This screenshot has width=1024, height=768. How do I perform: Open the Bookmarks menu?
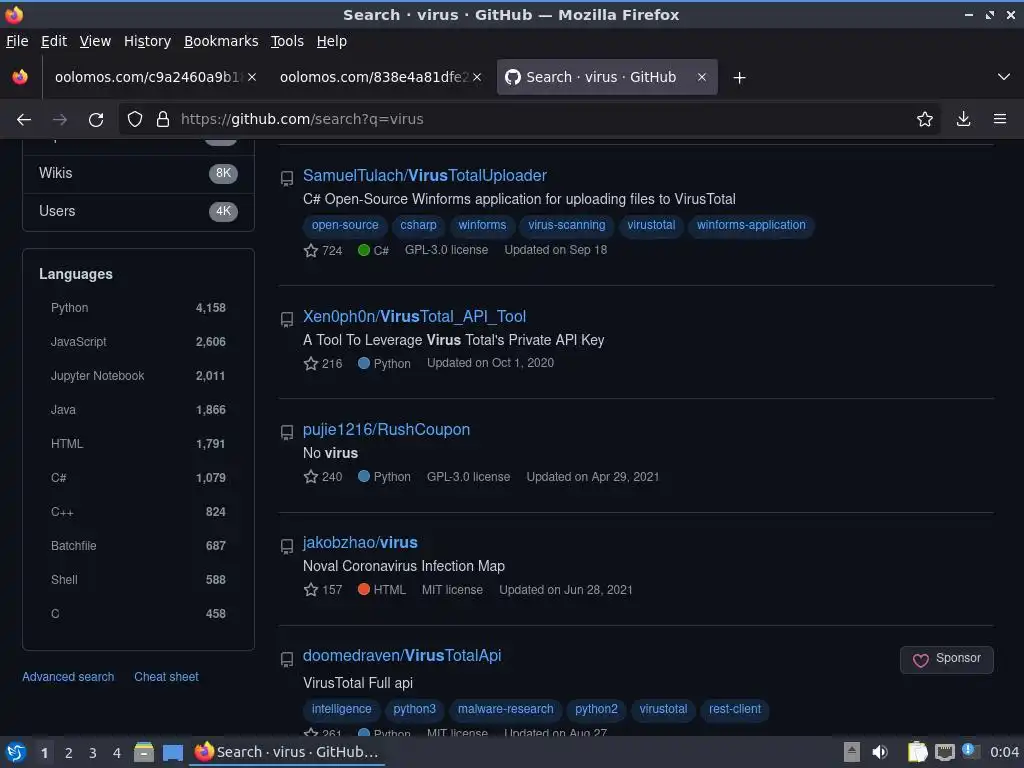point(221,41)
